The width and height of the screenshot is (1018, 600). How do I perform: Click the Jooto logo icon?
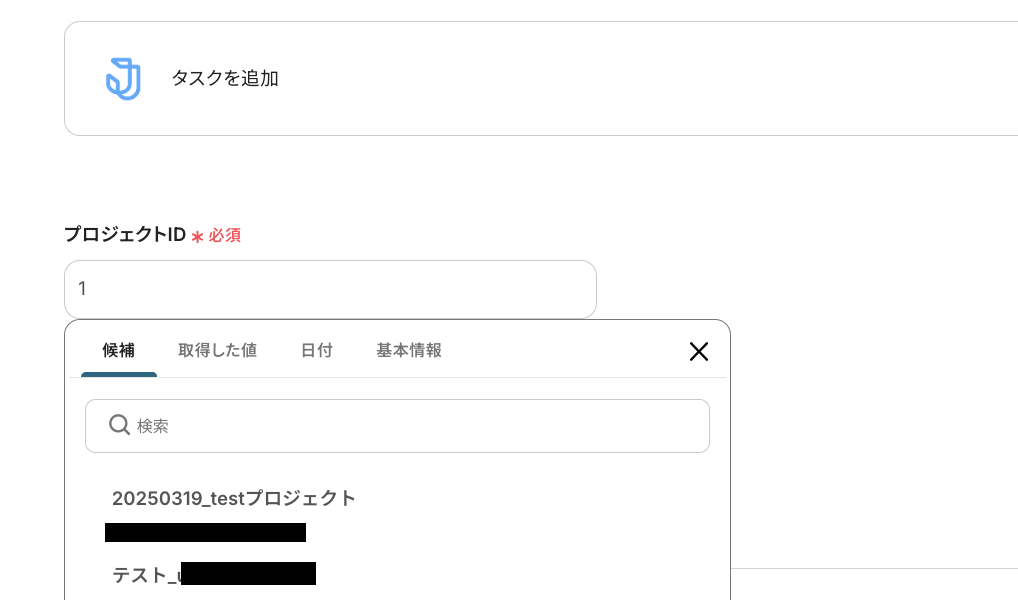click(x=123, y=79)
